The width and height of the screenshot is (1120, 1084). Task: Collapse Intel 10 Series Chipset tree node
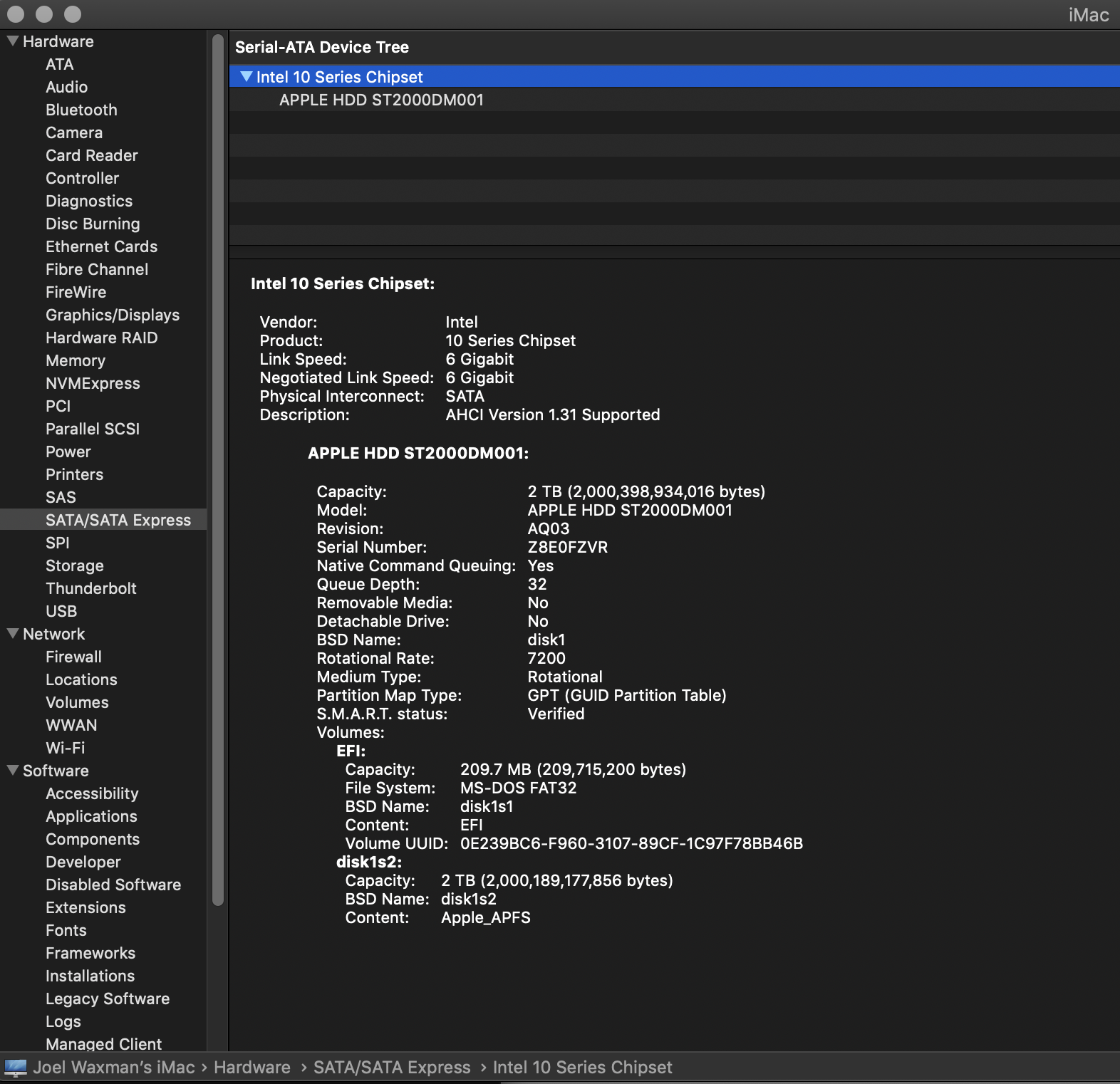[247, 77]
